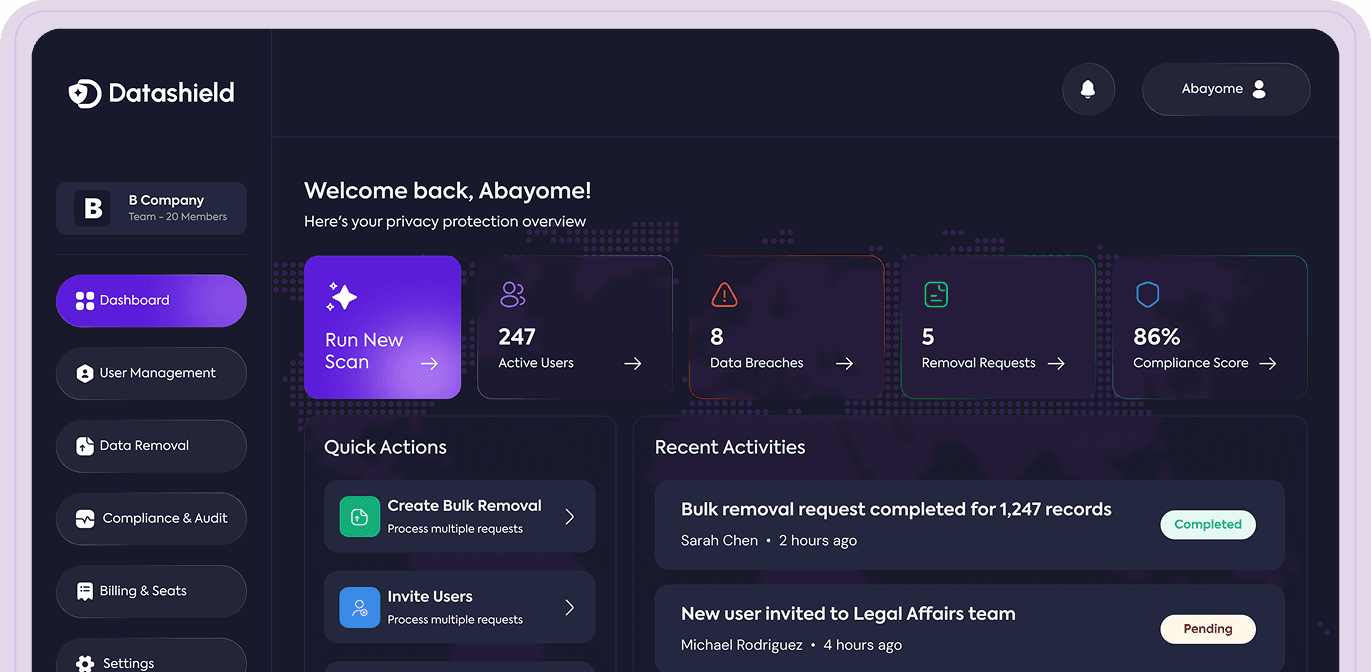This screenshot has height=672, width=1371.
Task: Expand the Create Bulk Removal chevron
Action: pyautogui.click(x=570, y=516)
